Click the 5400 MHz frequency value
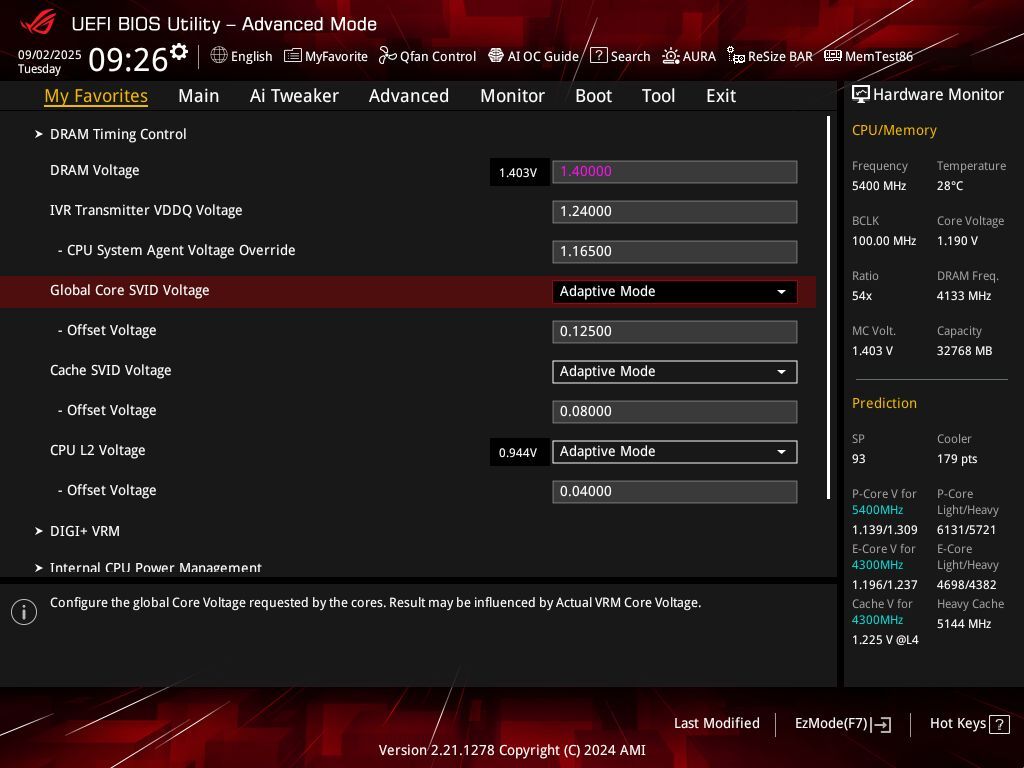The height and width of the screenshot is (768, 1024). [x=878, y=186]
